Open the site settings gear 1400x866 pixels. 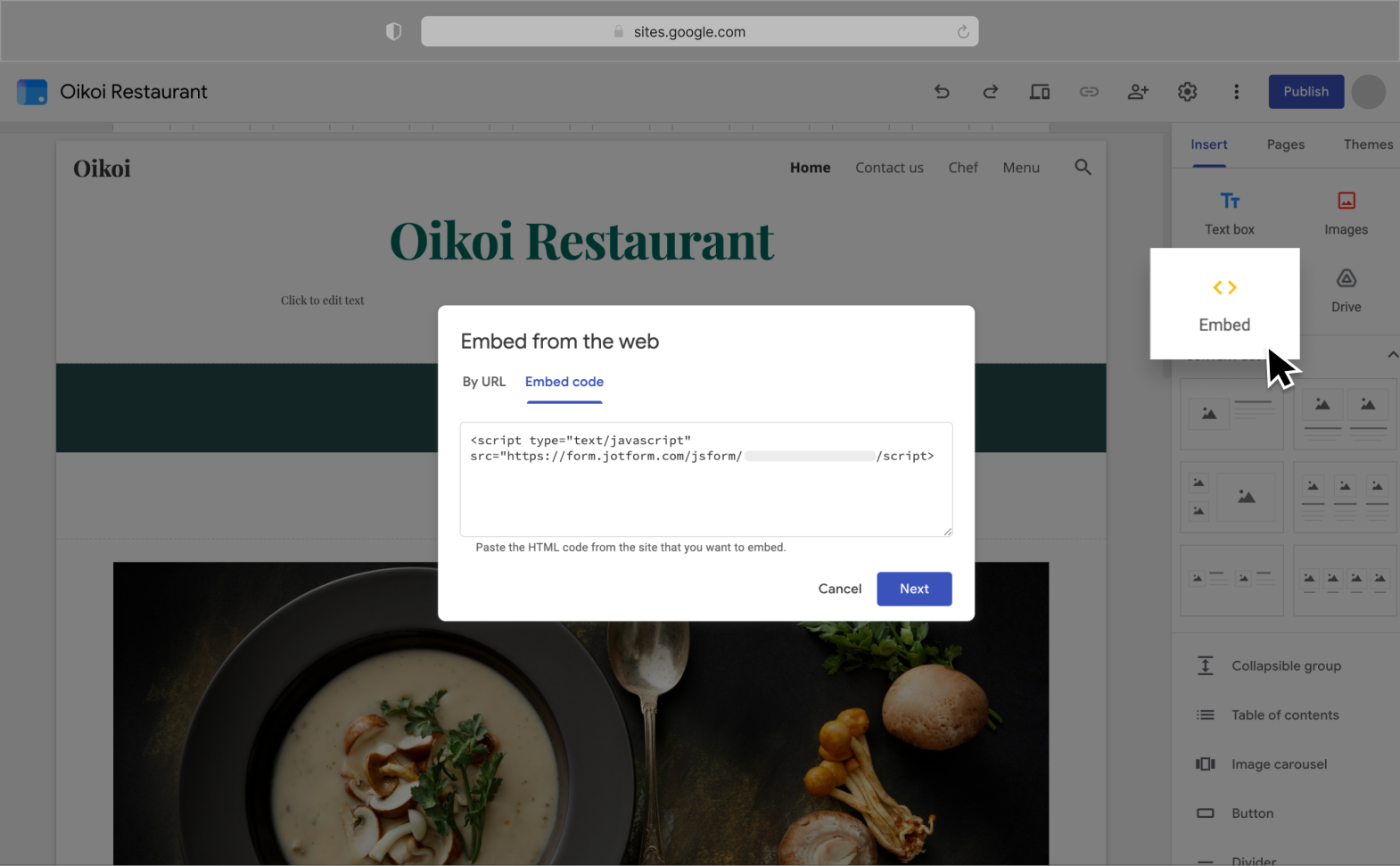[x=1187, y=92]
